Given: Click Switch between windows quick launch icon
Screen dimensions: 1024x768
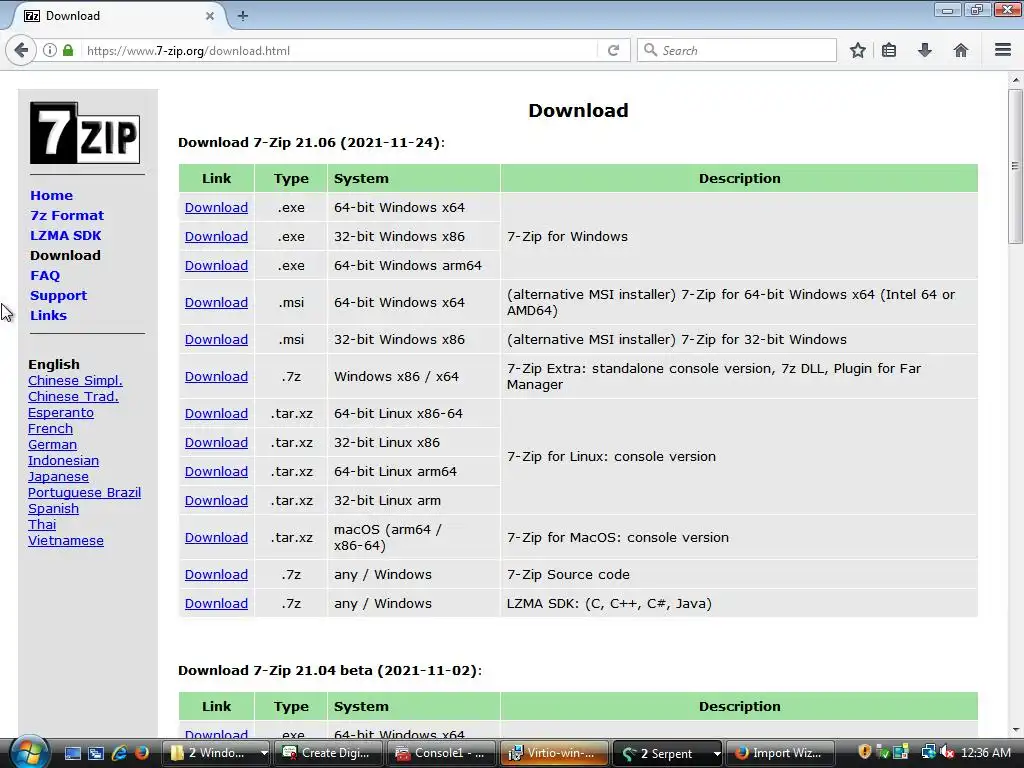Looking at the screenshot, I should coord(95,753).
